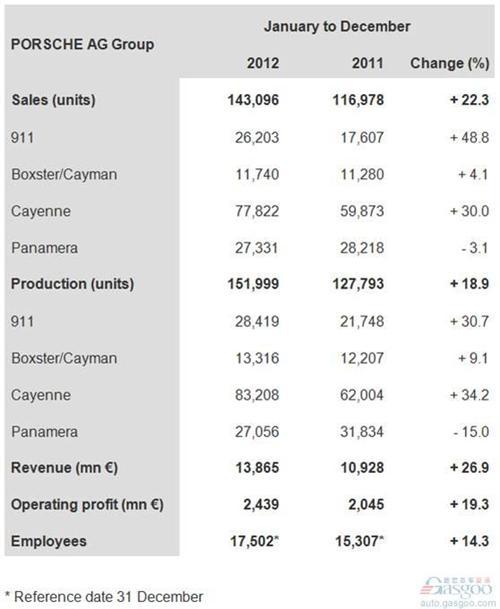This screenshot has width=500, height=609.
Task: Click the Employees row label
Action: click(49, 541)
